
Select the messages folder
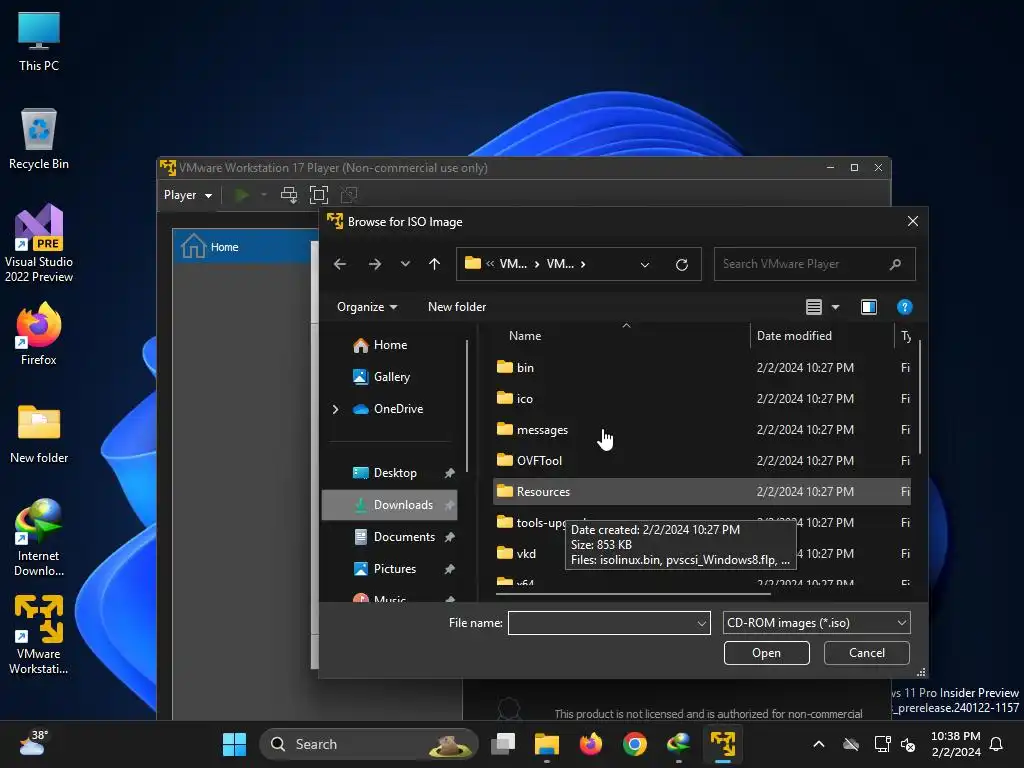pos(701,430)
